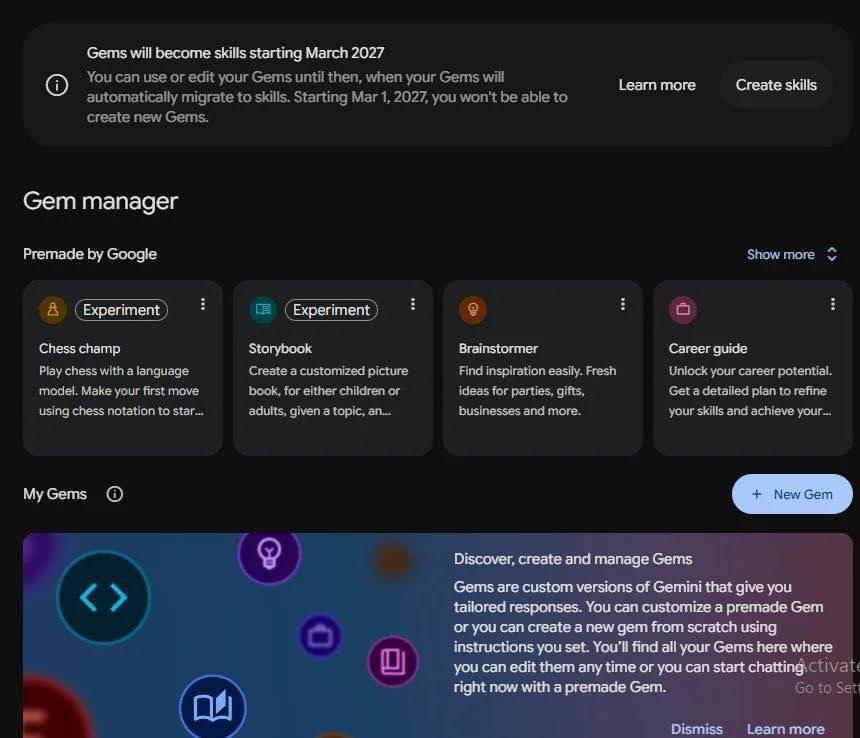
Task: Click the Storybook book icon
Action: [x=263, y=310]
